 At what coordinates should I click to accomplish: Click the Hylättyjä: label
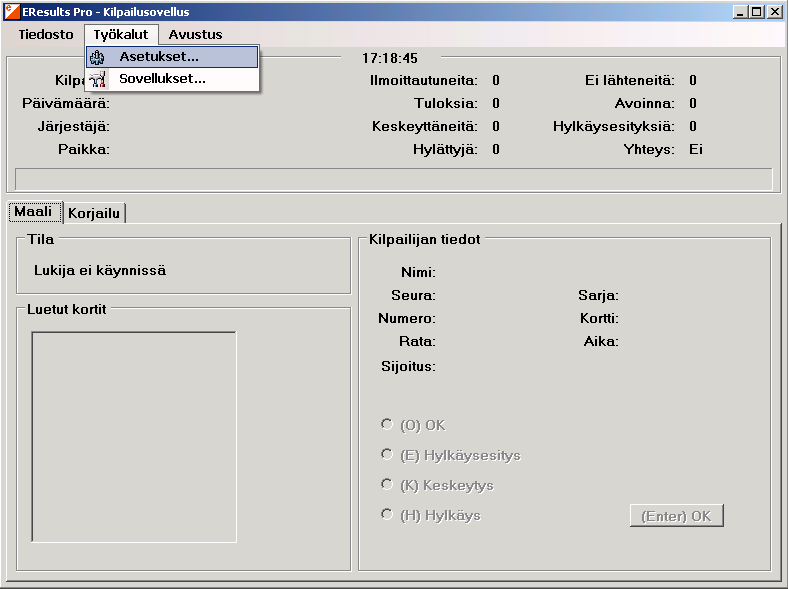[445, 149]
